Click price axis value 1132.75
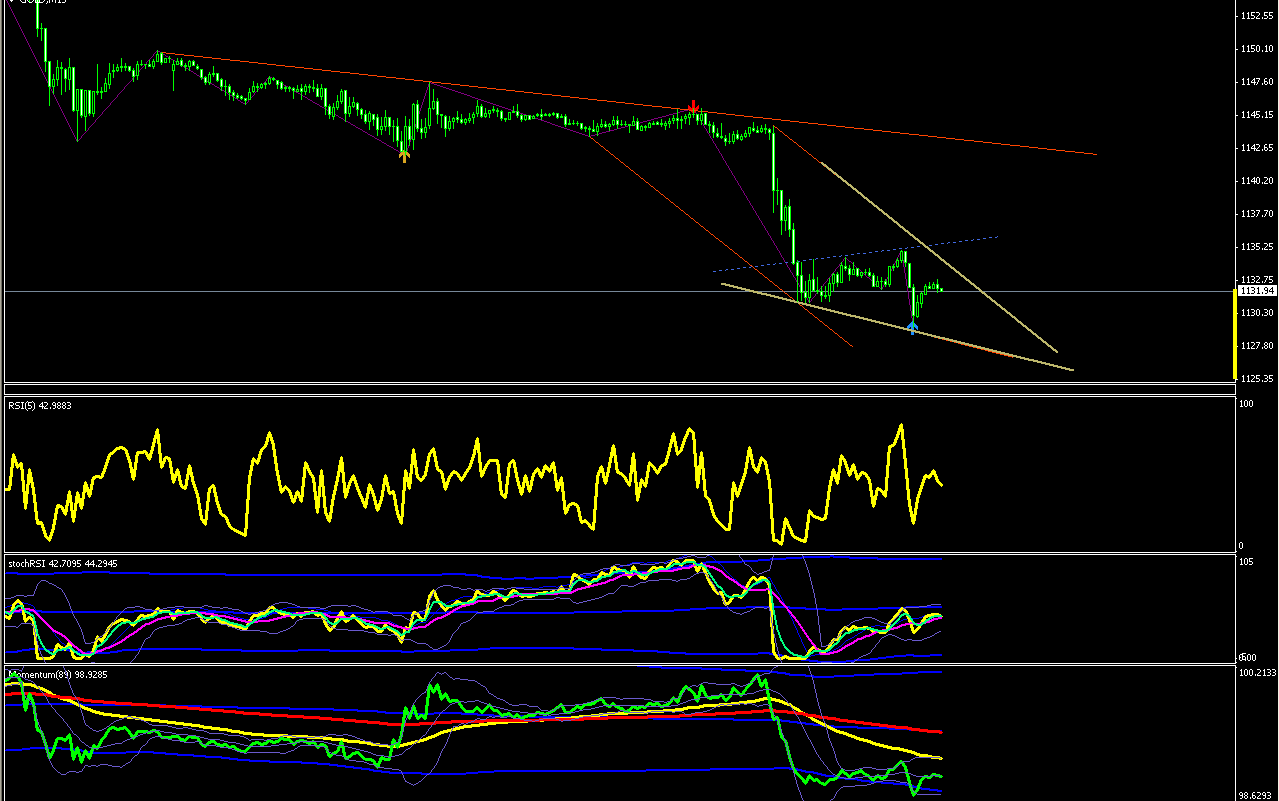Screen dimensions: 1279x801 pyautogui.click(x=1256, y=280)
